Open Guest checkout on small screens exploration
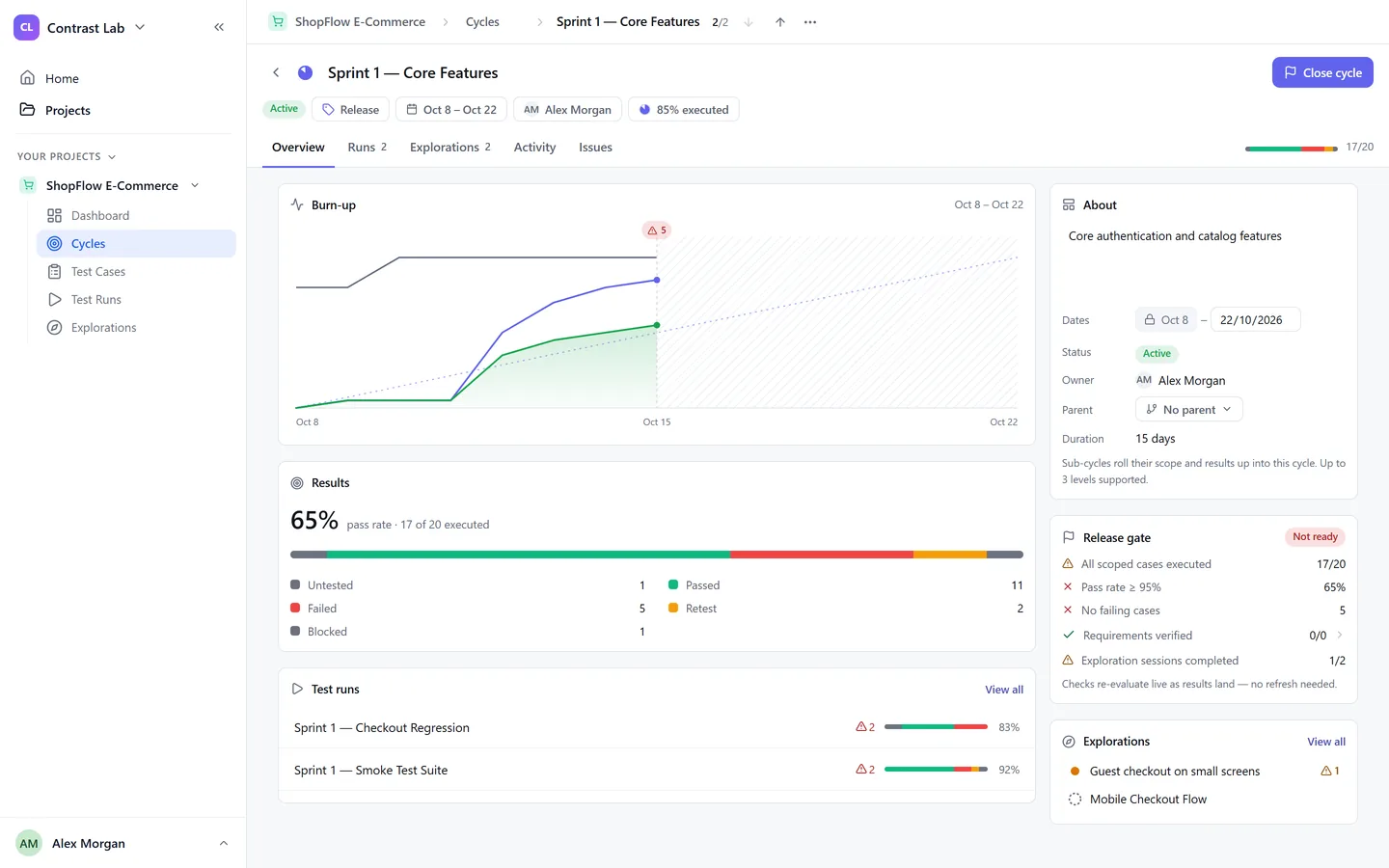Screen dimensions: 1389x868 click(x=1204, y=772)
